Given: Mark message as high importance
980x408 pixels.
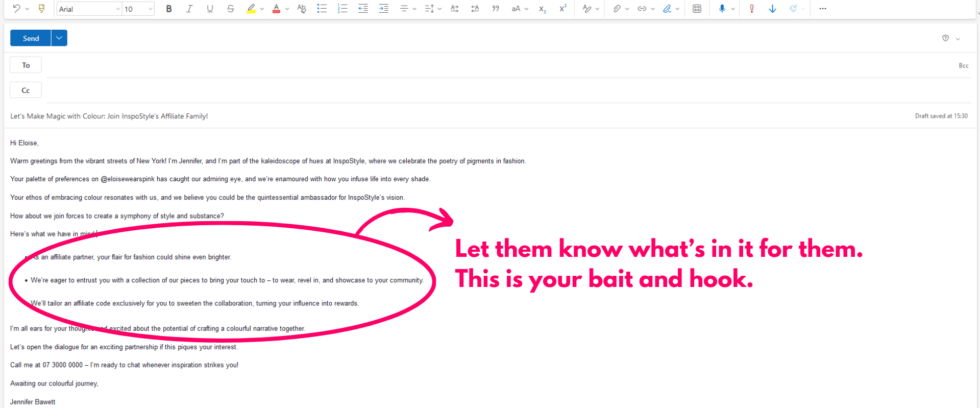Looking at the screenshot, I should coord(751,9).
